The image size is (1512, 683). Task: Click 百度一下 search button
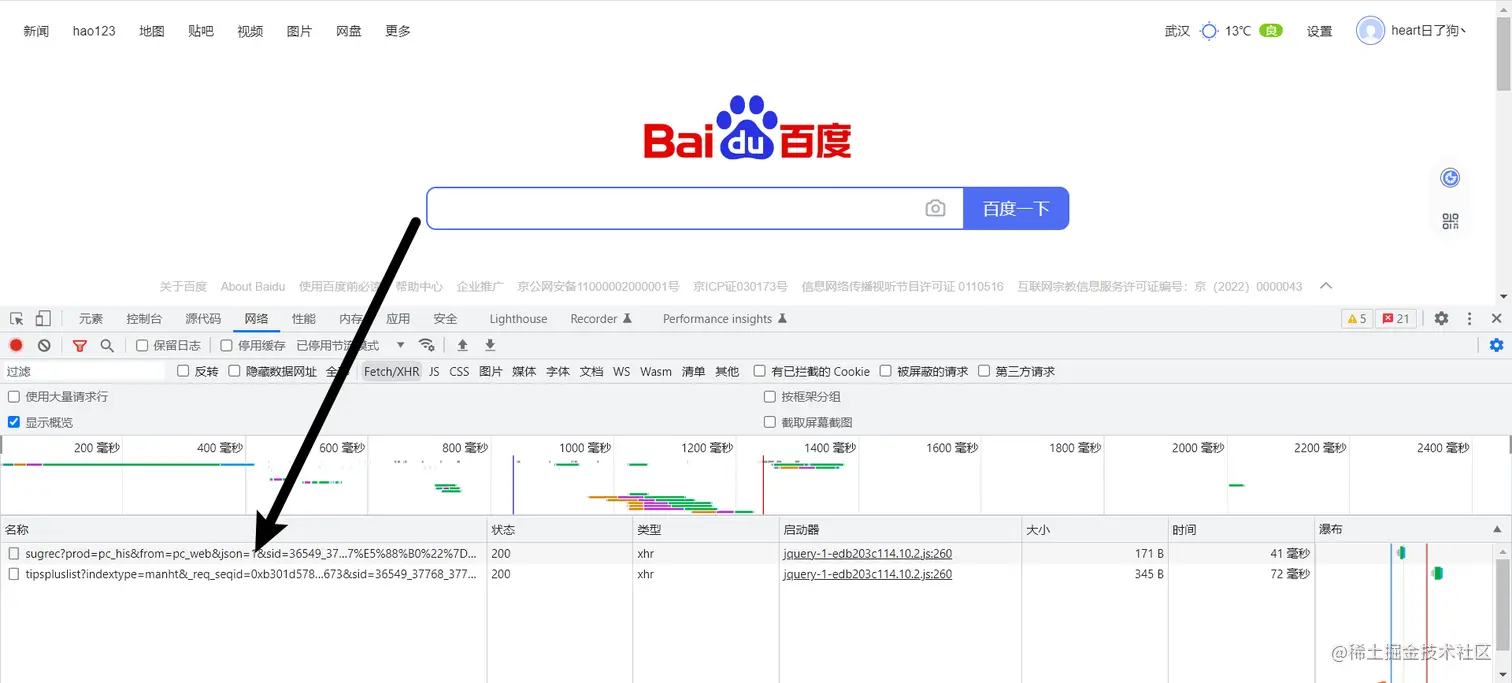(1016, 208)
